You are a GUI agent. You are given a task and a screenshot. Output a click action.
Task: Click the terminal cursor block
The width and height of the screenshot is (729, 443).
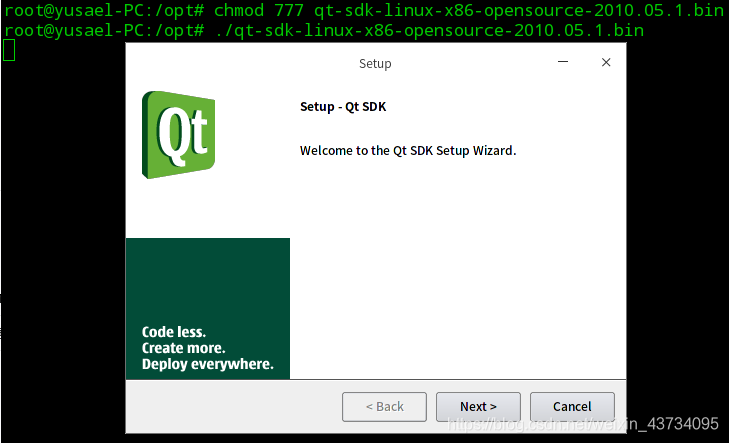9,50
